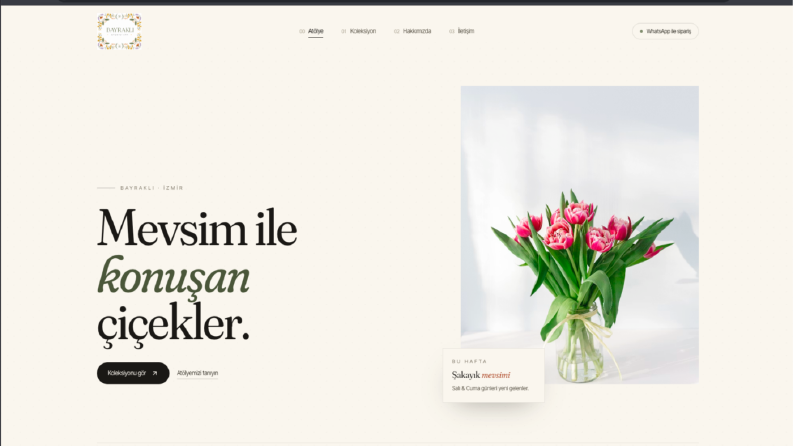
Task: Click the Bayraklı floral logo
Action: coord(119,31)
